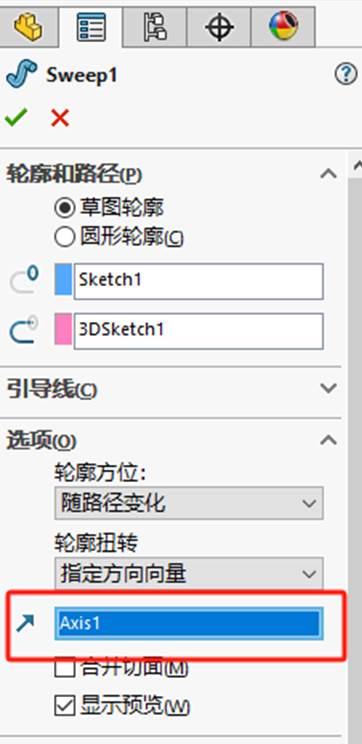Click the path selection icon beside 3DSketch1
This screenshot has width=362, height=744.
coord(24,329)
